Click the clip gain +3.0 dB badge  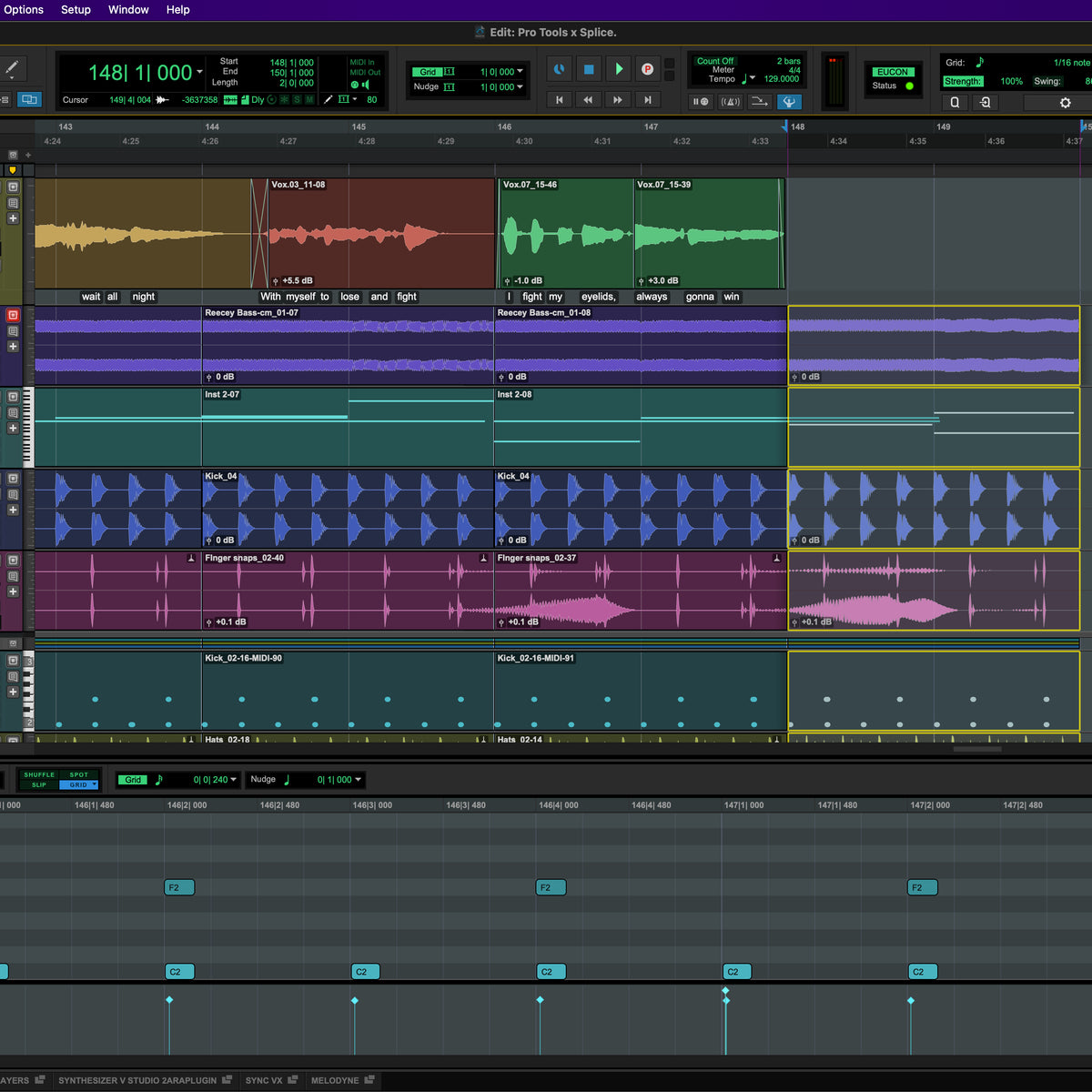658,281
